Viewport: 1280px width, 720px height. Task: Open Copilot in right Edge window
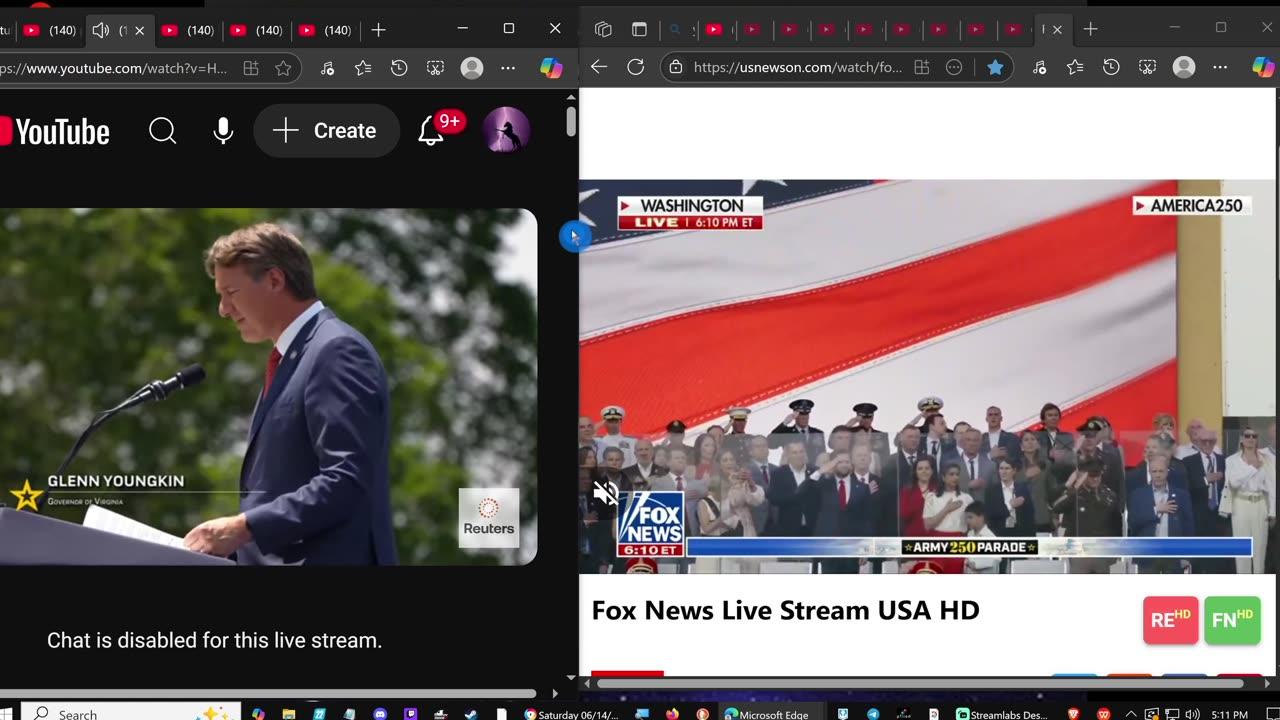click(x=1263, y=67)
